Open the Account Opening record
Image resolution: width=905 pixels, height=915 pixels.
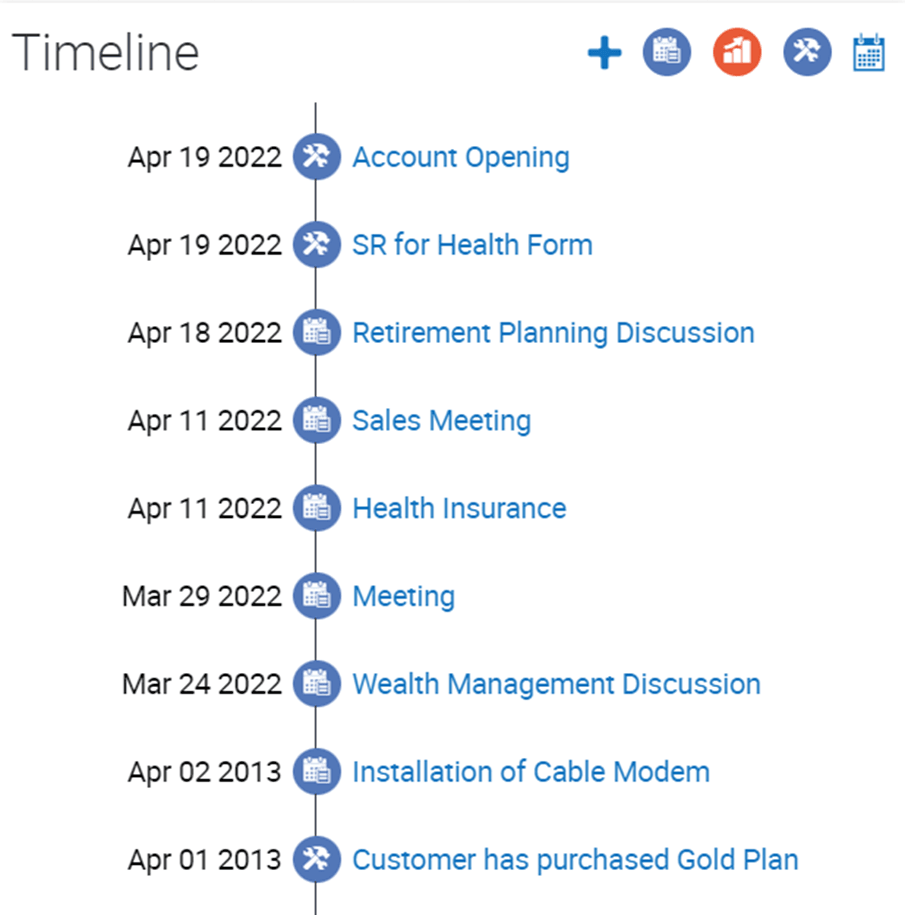460,157
